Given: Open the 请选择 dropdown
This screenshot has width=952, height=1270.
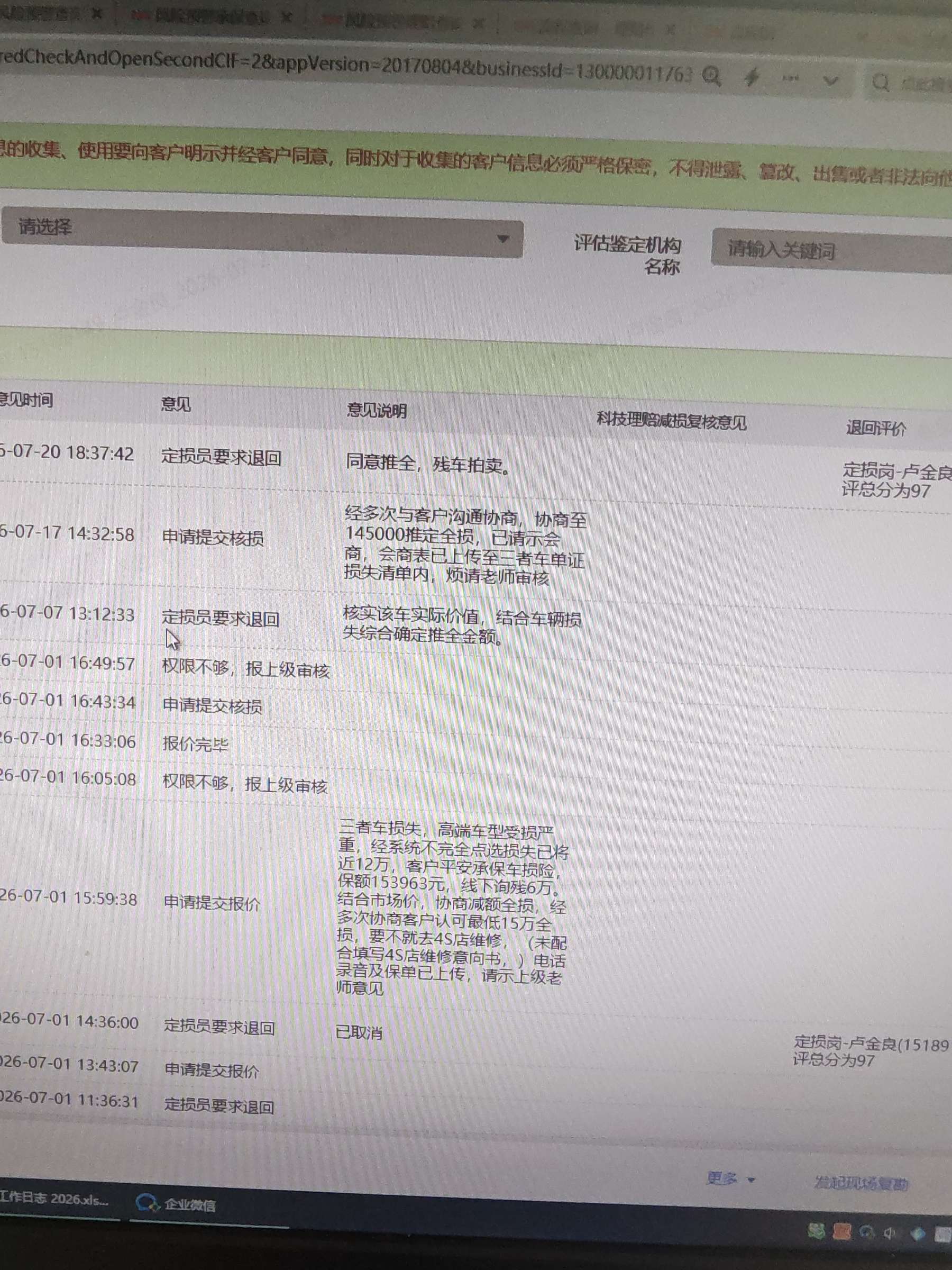Looking at the screenshot, I should coord(261,232).
